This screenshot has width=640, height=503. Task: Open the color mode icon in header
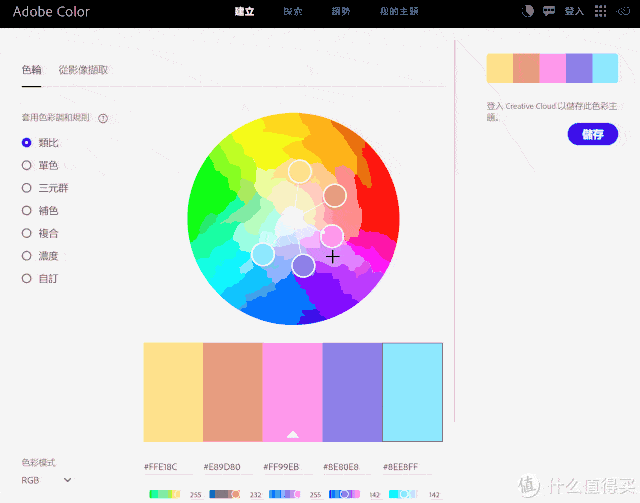(x=528, y=12)
